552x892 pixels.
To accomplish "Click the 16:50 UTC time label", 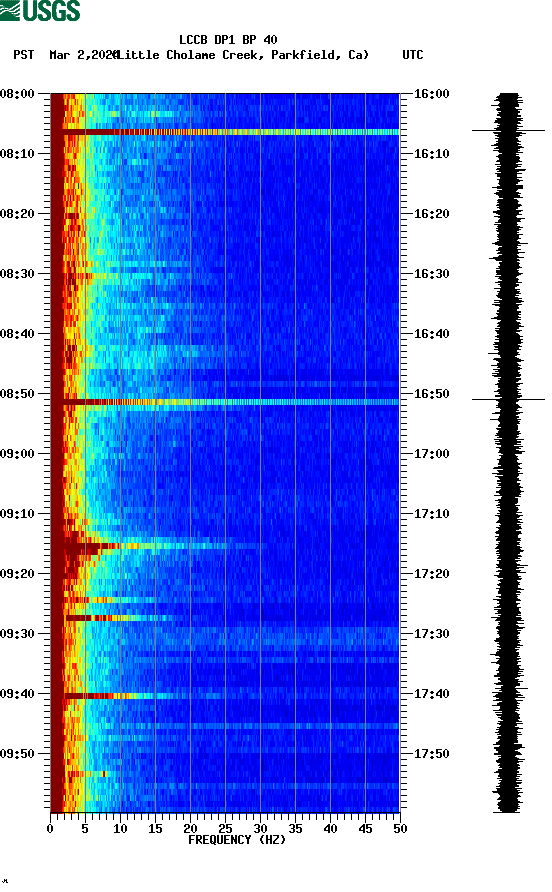I will [x=431, y=394].
